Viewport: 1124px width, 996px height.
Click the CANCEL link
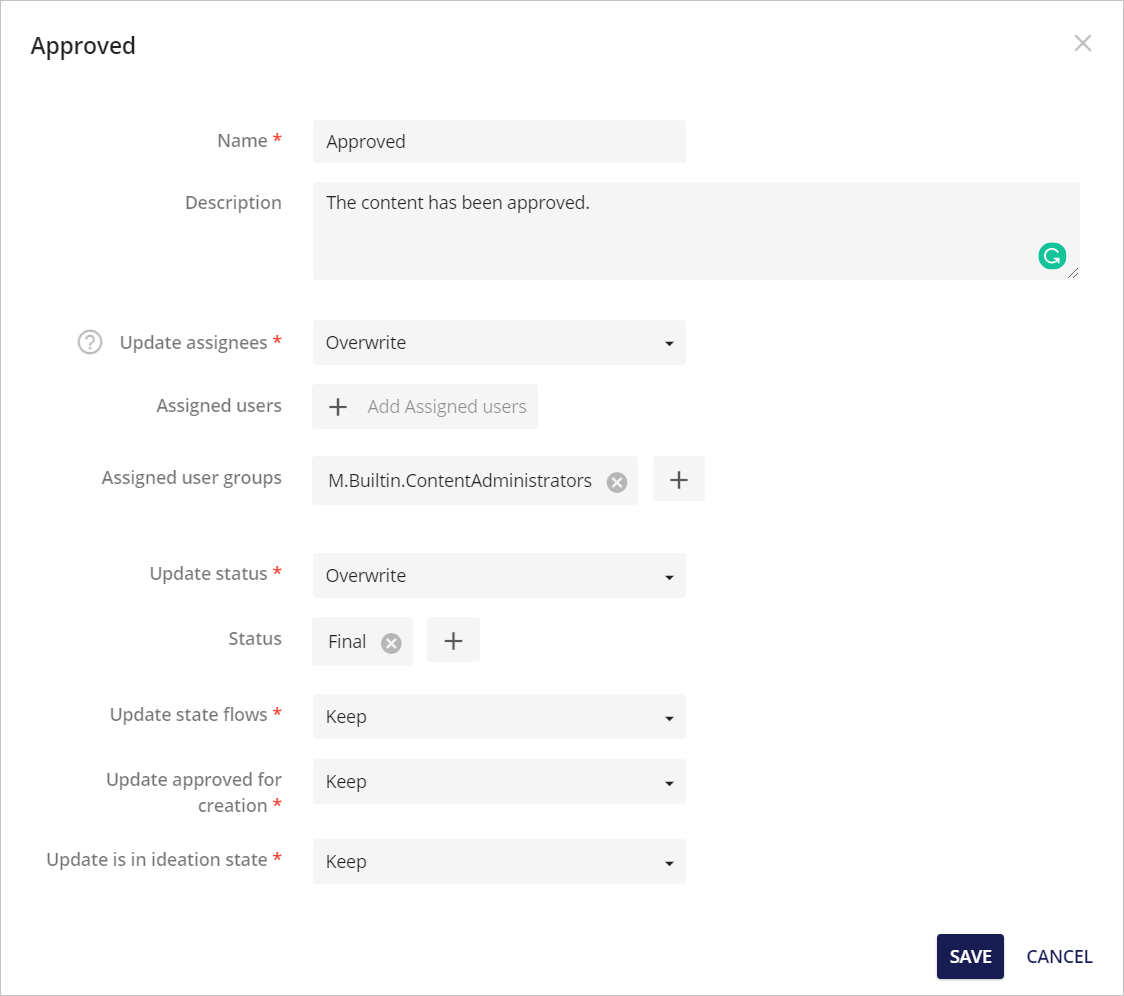(1059, 956)
